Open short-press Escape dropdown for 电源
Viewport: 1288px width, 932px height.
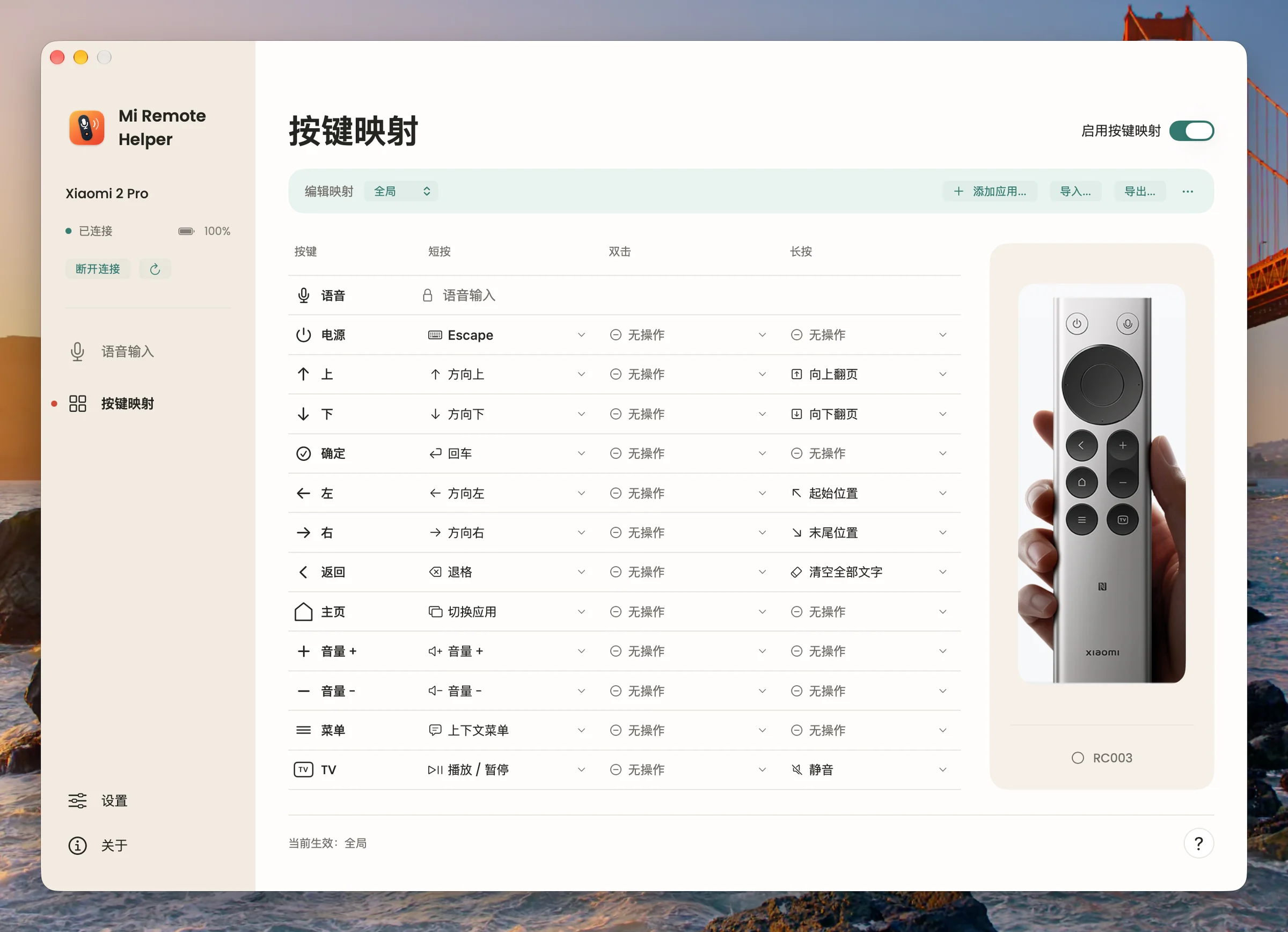coord(506,335)
